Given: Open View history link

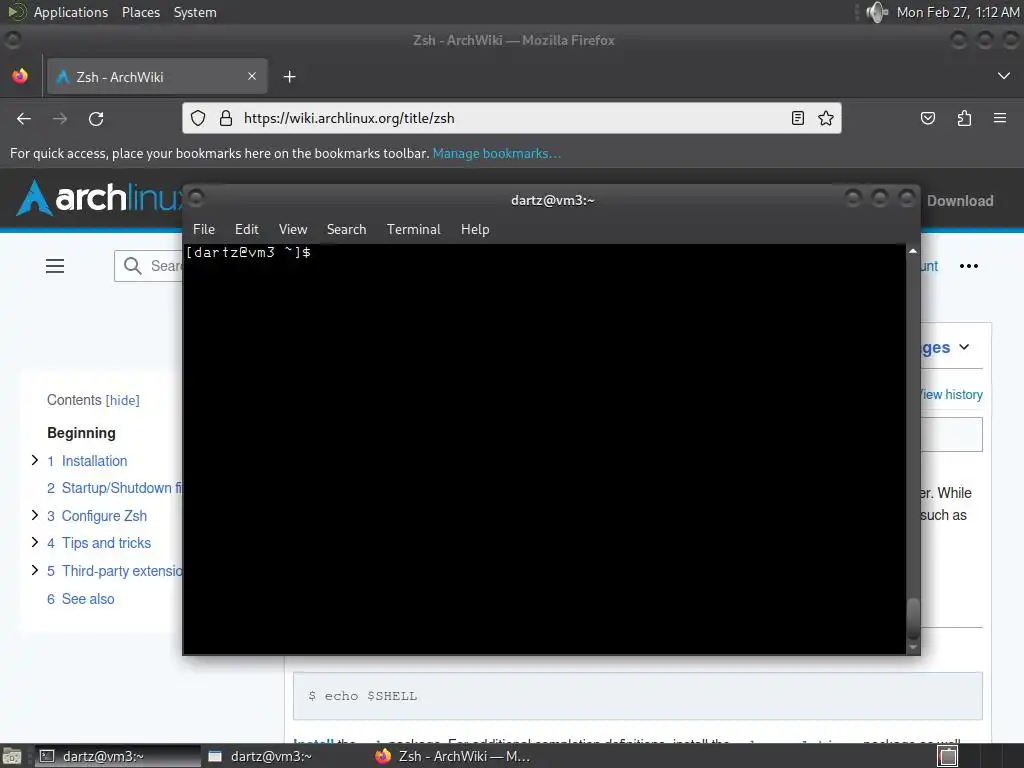Looking at the screenshot, I should coord(952,394).
